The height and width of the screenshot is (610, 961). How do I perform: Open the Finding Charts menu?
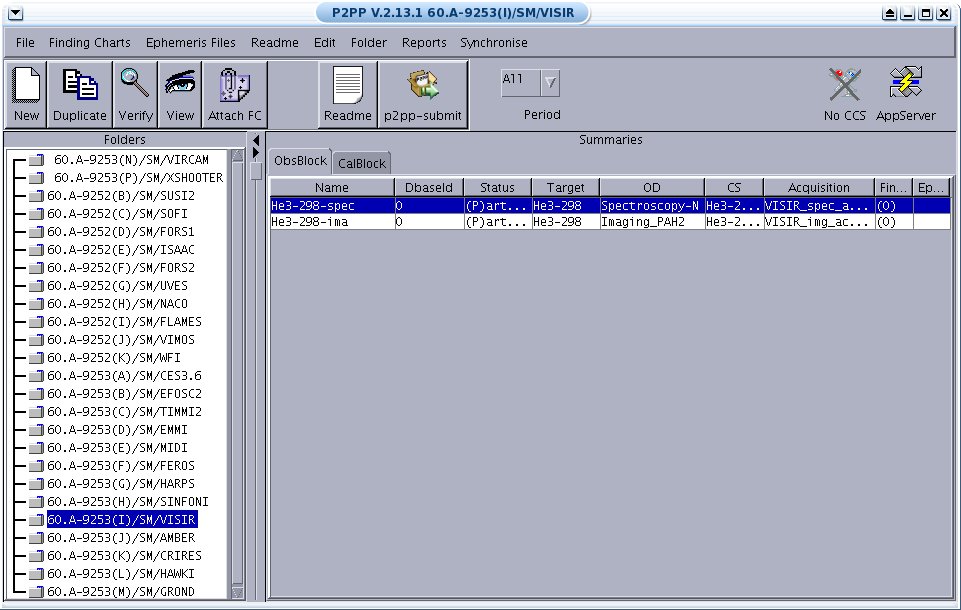coord(89,42)
